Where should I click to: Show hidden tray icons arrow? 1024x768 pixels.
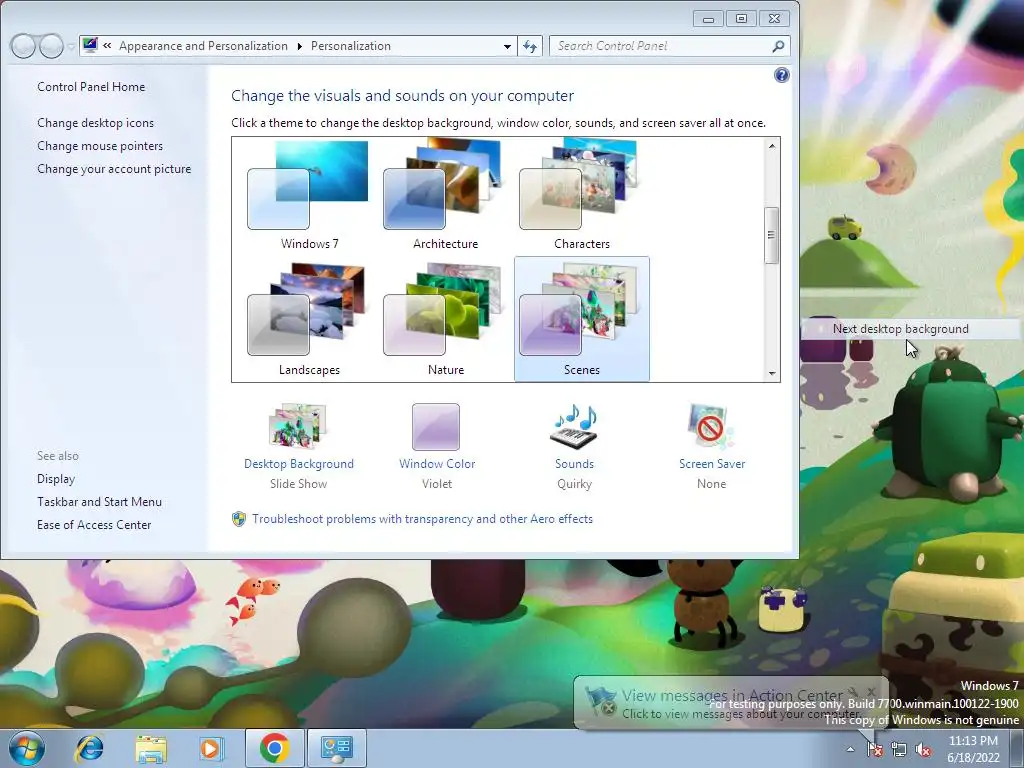pos(850,749)
